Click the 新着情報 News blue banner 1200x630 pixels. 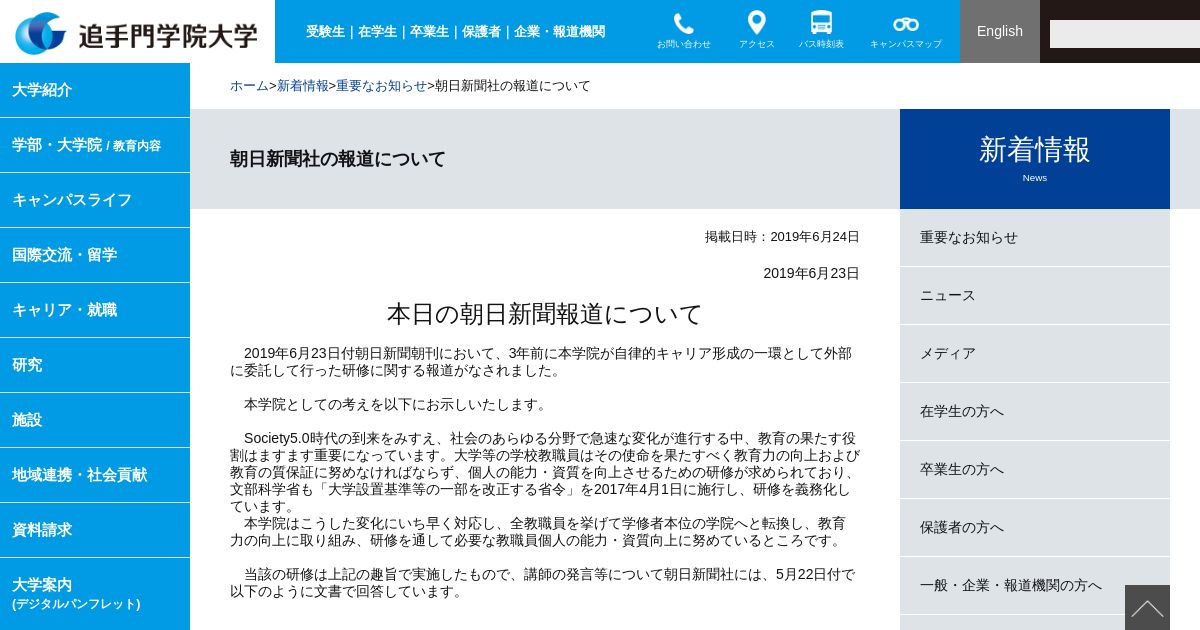1035,159
